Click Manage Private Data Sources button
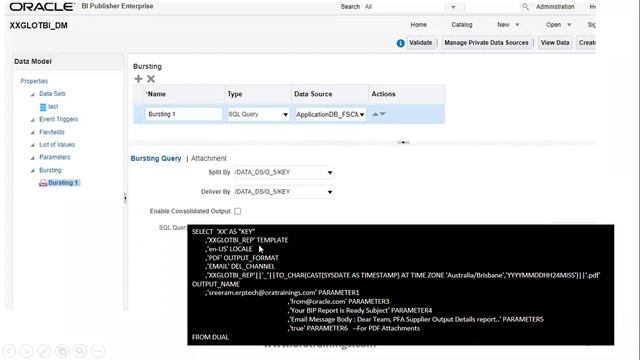Viewport: 640px width, 360px height. (x=486, y=43)
